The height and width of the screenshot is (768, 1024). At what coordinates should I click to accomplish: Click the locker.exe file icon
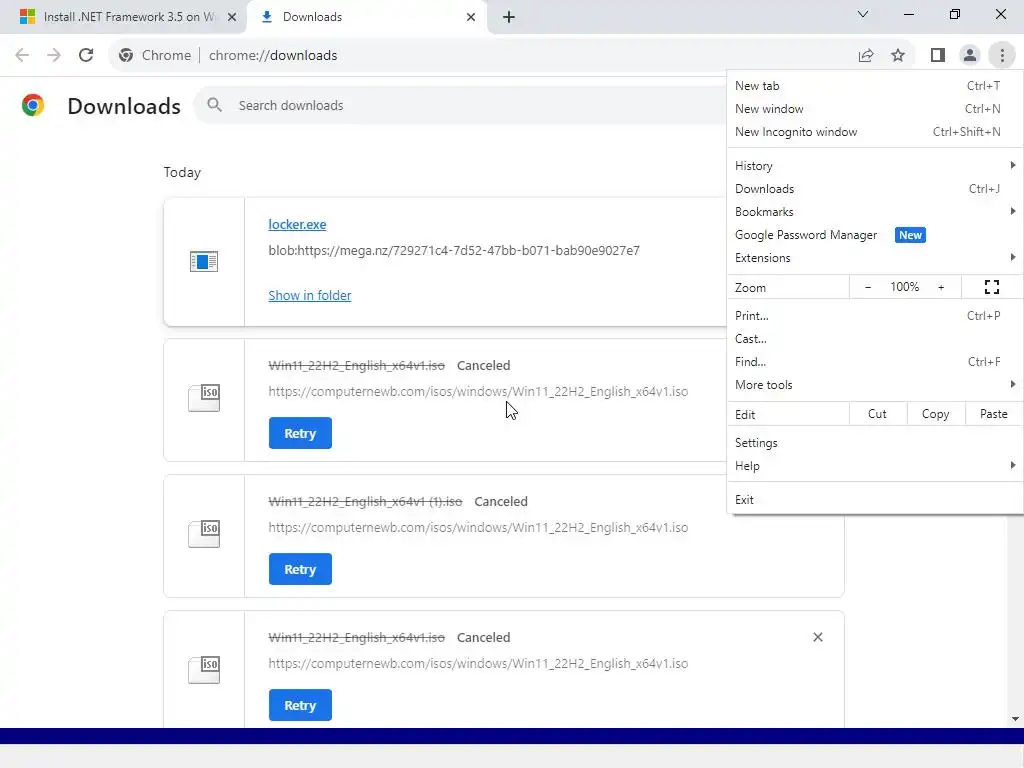[204, 261]
